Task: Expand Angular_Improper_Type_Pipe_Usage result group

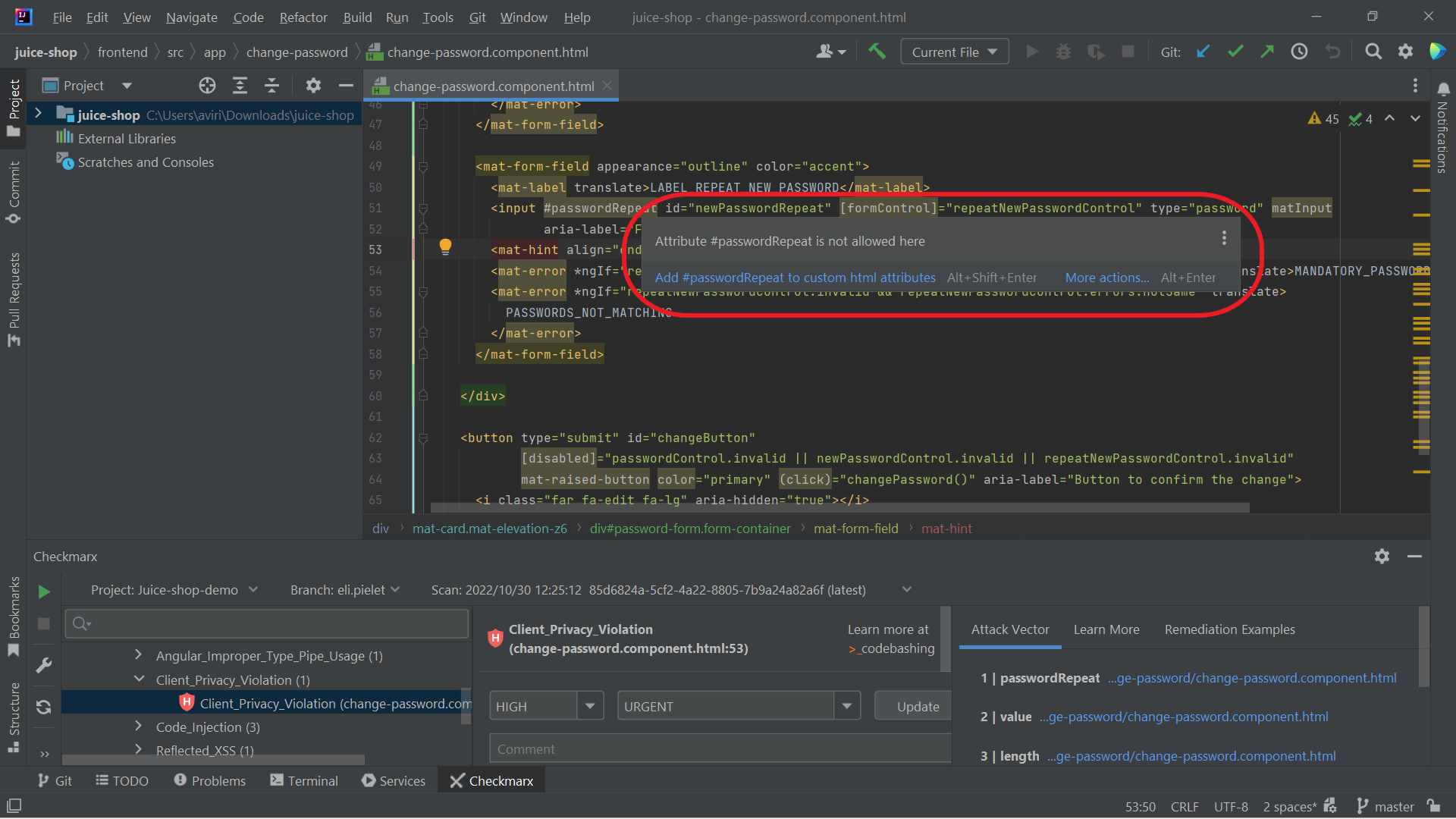Action: 138,654
